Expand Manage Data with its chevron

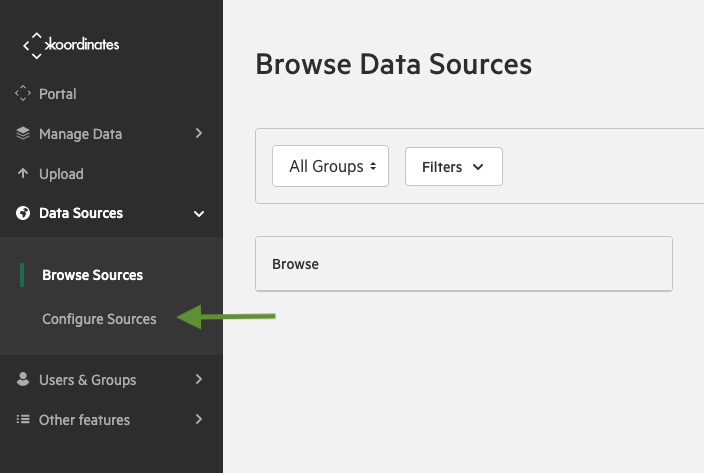click(199, 133)
